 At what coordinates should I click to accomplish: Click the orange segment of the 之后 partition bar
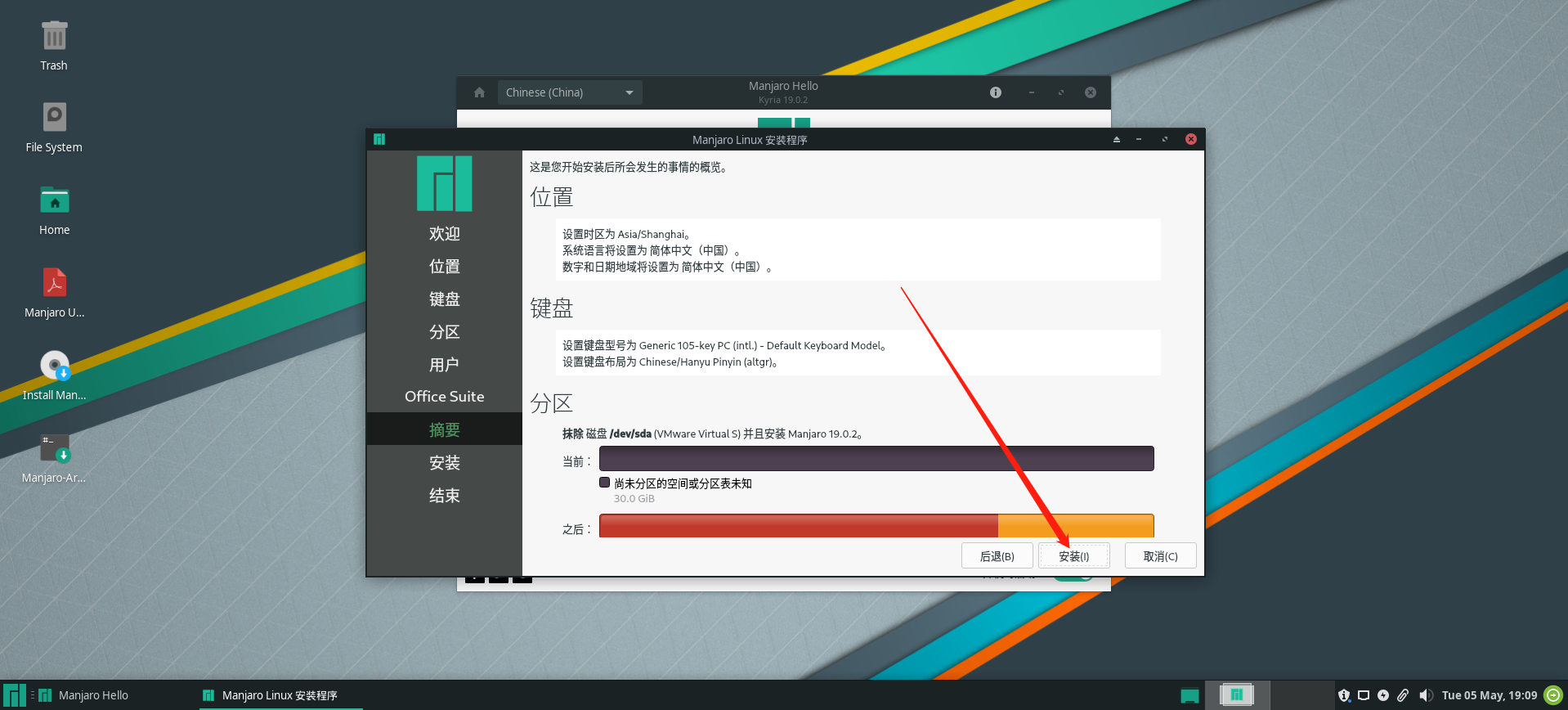tap(1076, 526)
